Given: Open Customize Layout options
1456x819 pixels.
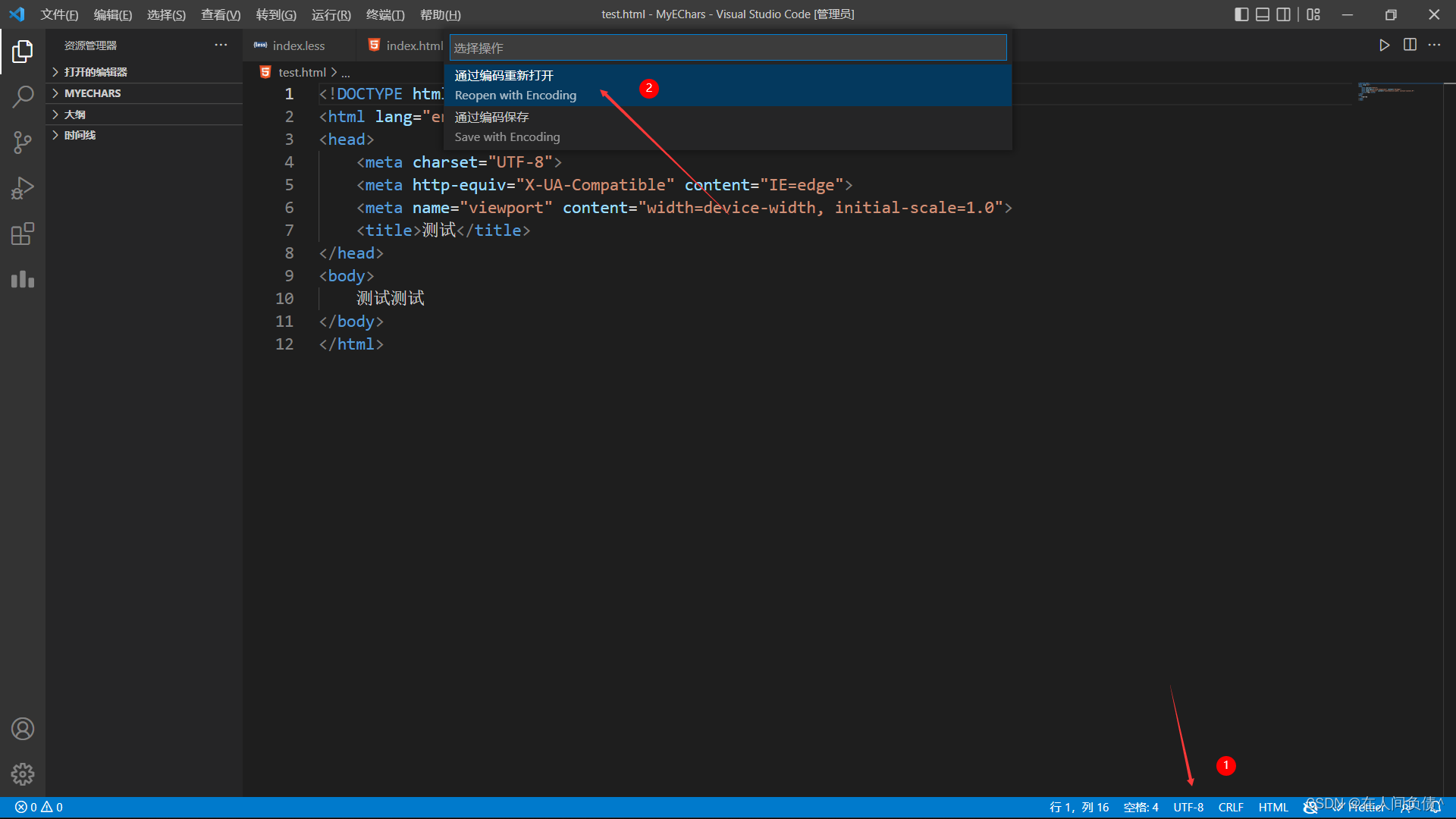Looking at the screenshot, I should tap(1313, 14).
